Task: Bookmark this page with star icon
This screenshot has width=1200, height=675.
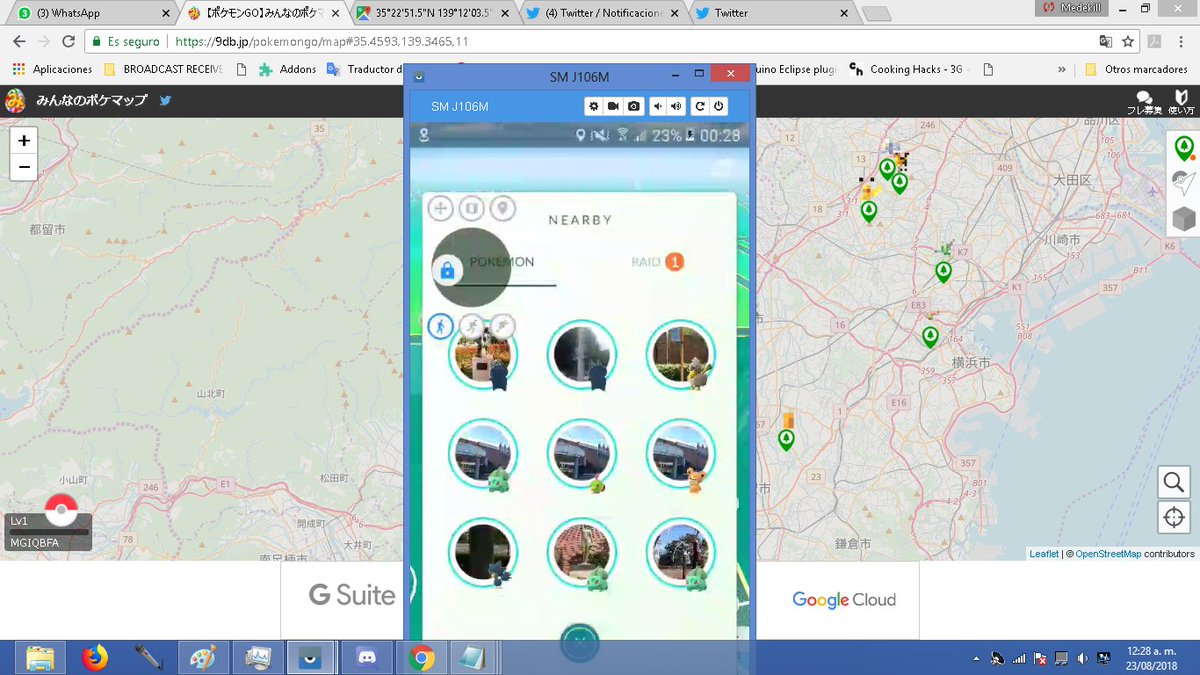Action: click(1128, 42)
